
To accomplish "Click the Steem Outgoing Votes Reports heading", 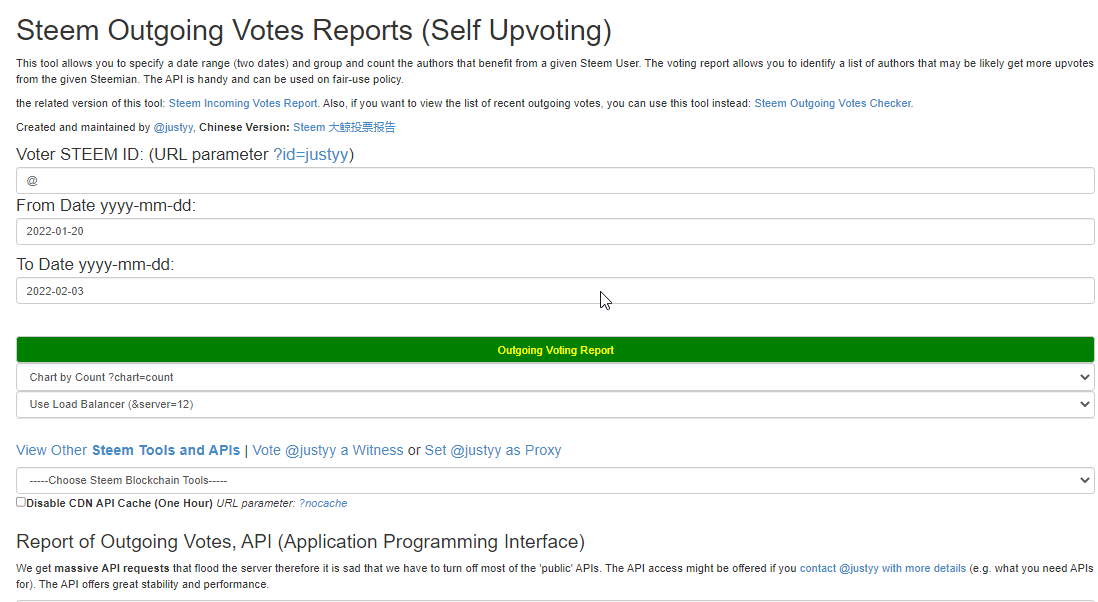I will [x=314, y=30].
